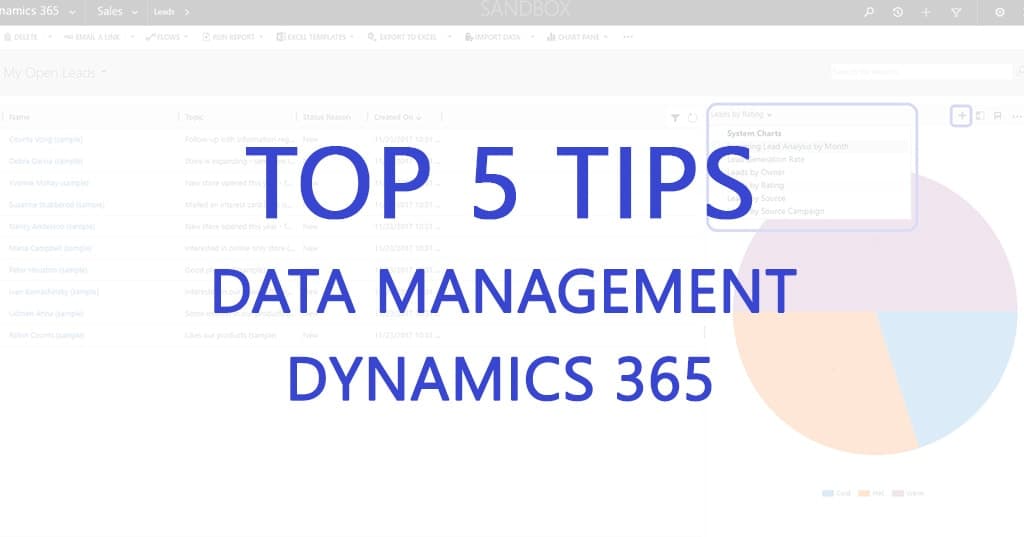The width and height of the screenshot is (1024, 537).
Task: Open lead Nancy Anderson (sample)
Action: (52, 227)
